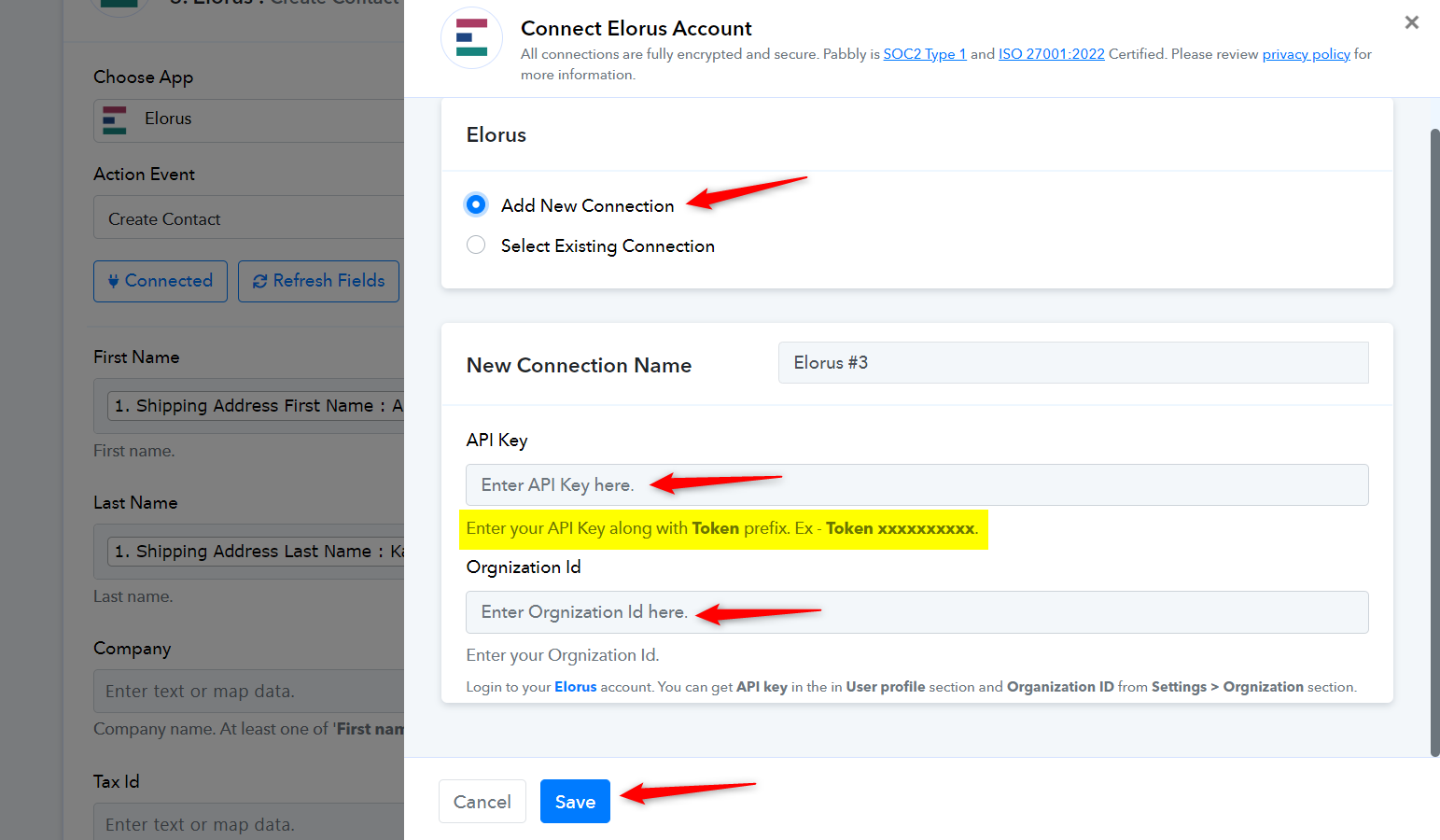Open the Action Event Create Contact dropdown

tap(249, 217)
